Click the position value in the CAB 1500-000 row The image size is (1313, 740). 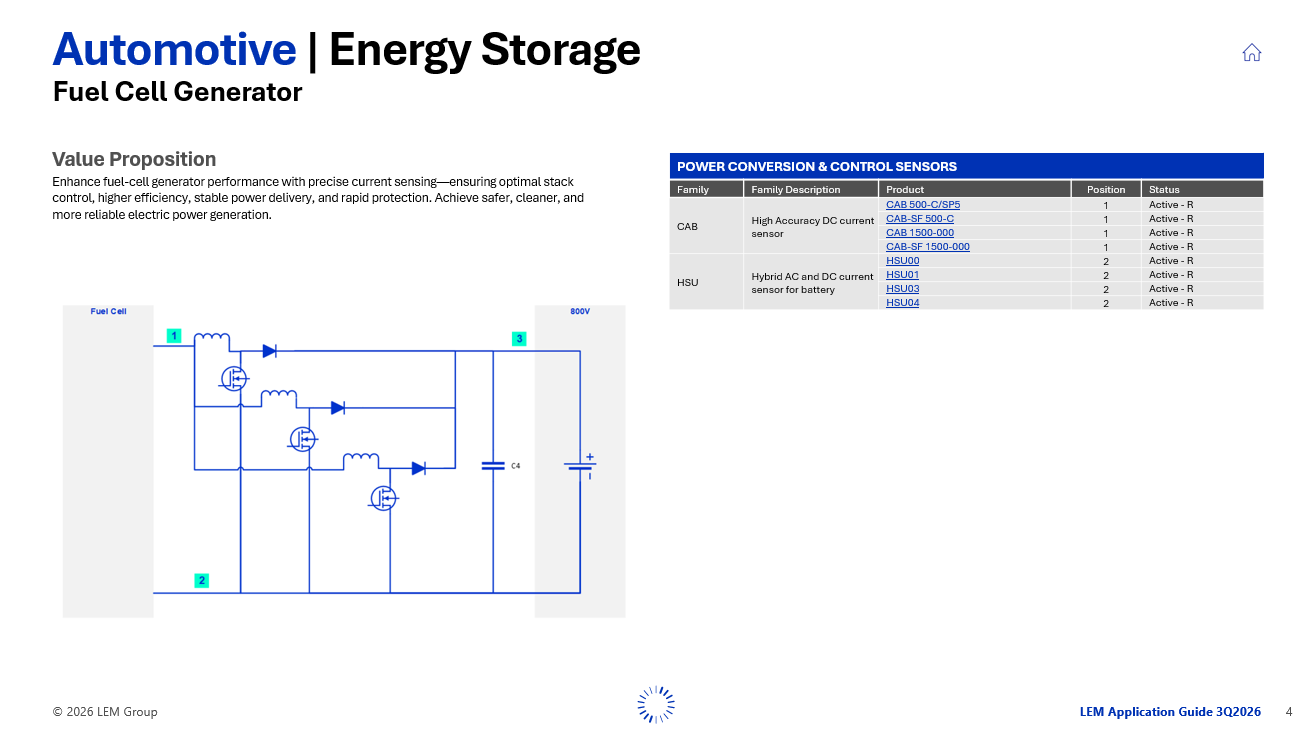tap(1106, 233)
